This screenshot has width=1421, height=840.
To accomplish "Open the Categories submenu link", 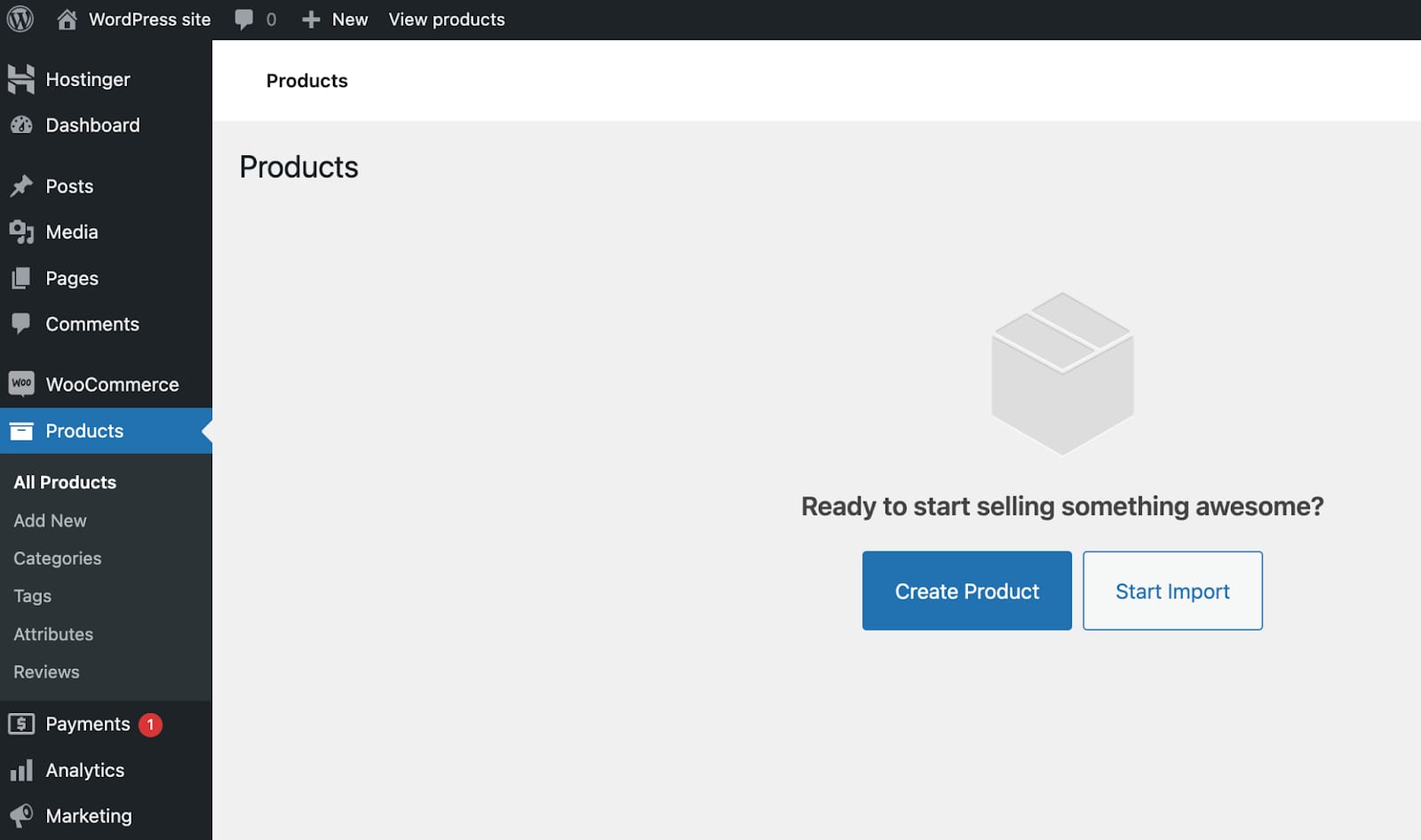I will (x=57, y=558).
